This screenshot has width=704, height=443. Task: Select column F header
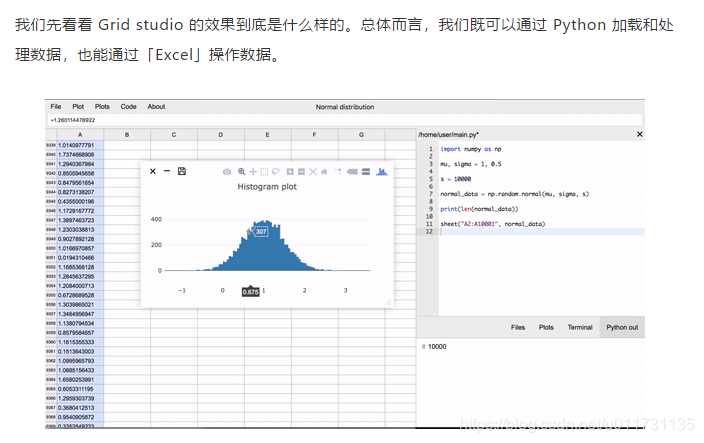pyautogui.click(x=314, y=135)
